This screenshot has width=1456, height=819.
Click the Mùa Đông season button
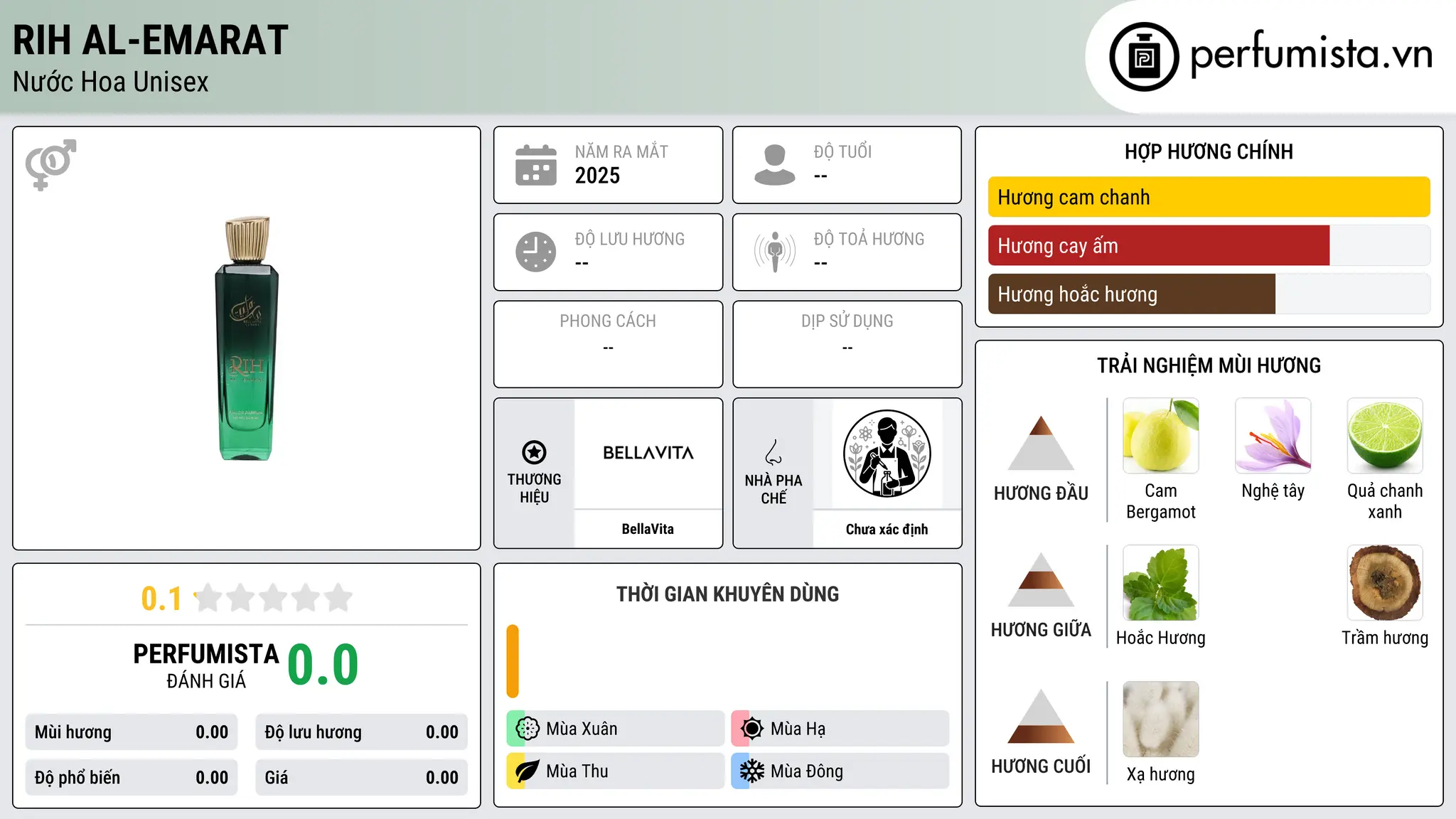(840, 771)
